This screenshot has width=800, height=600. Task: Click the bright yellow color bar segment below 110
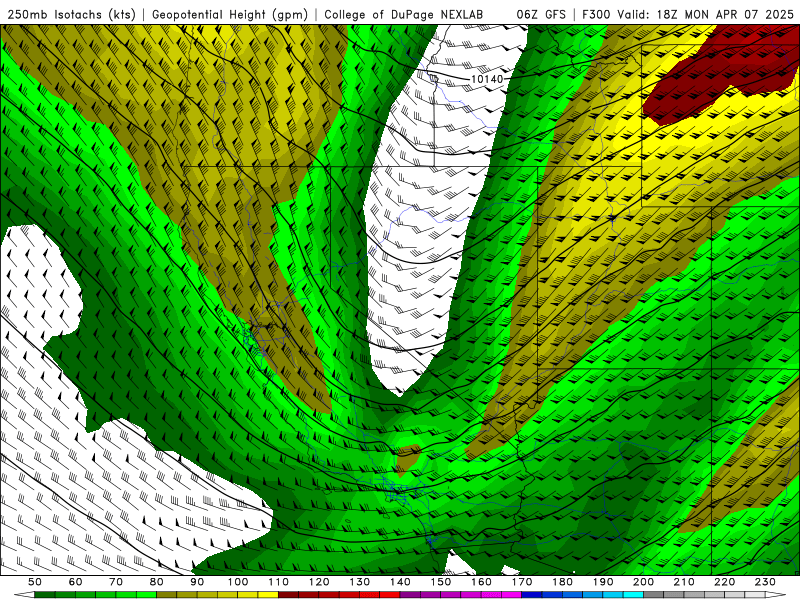click(268, 595)
